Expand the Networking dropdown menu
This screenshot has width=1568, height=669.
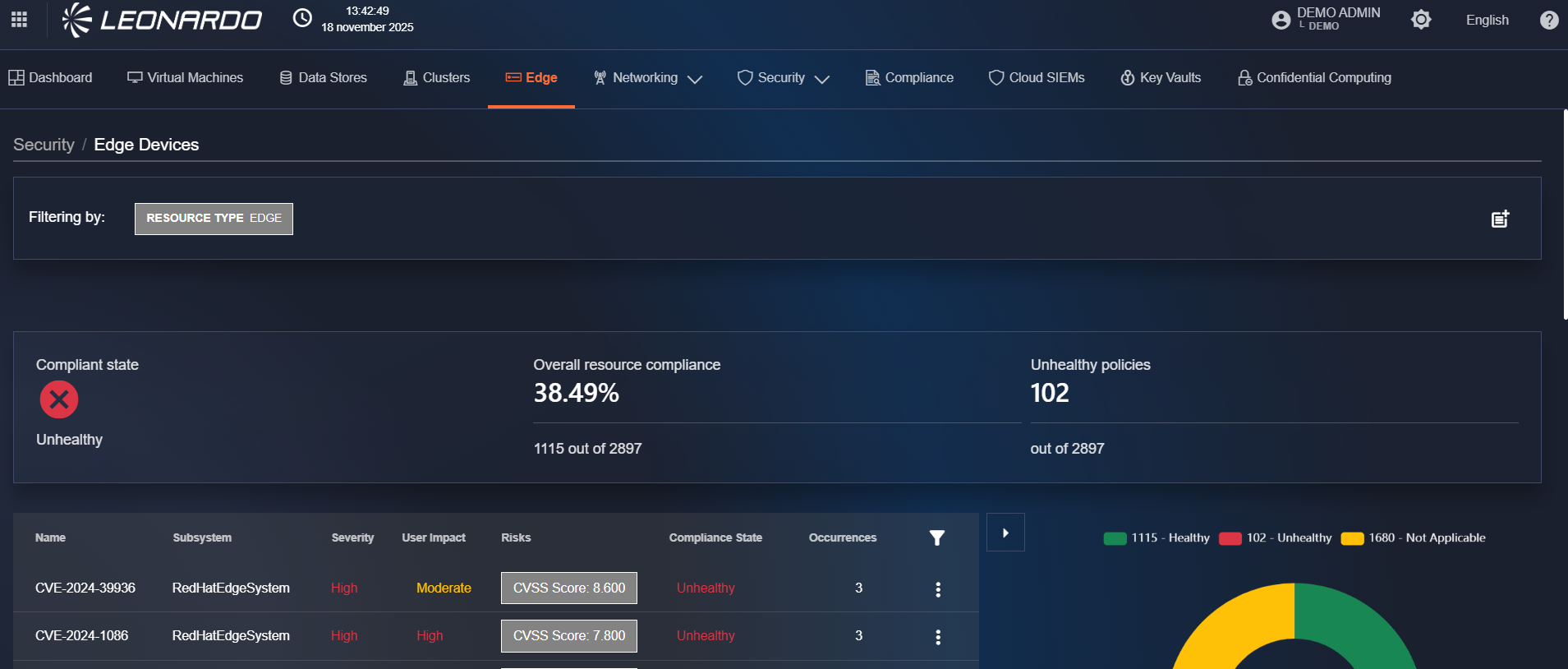(648, 78)
